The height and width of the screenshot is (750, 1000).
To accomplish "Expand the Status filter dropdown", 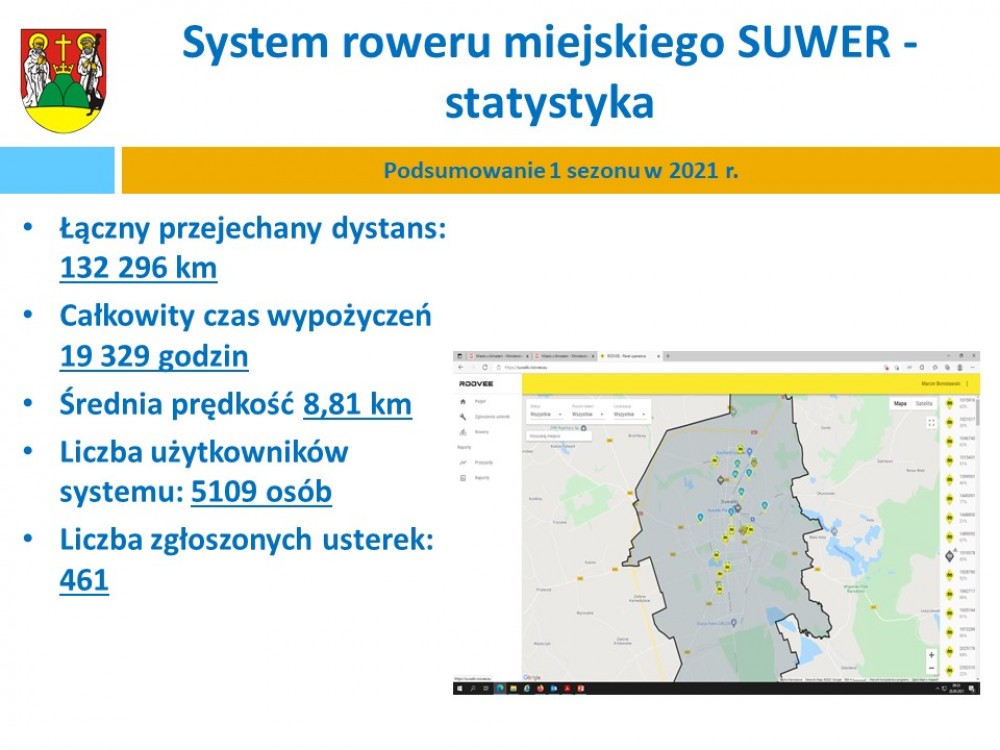I will [547, 413].
